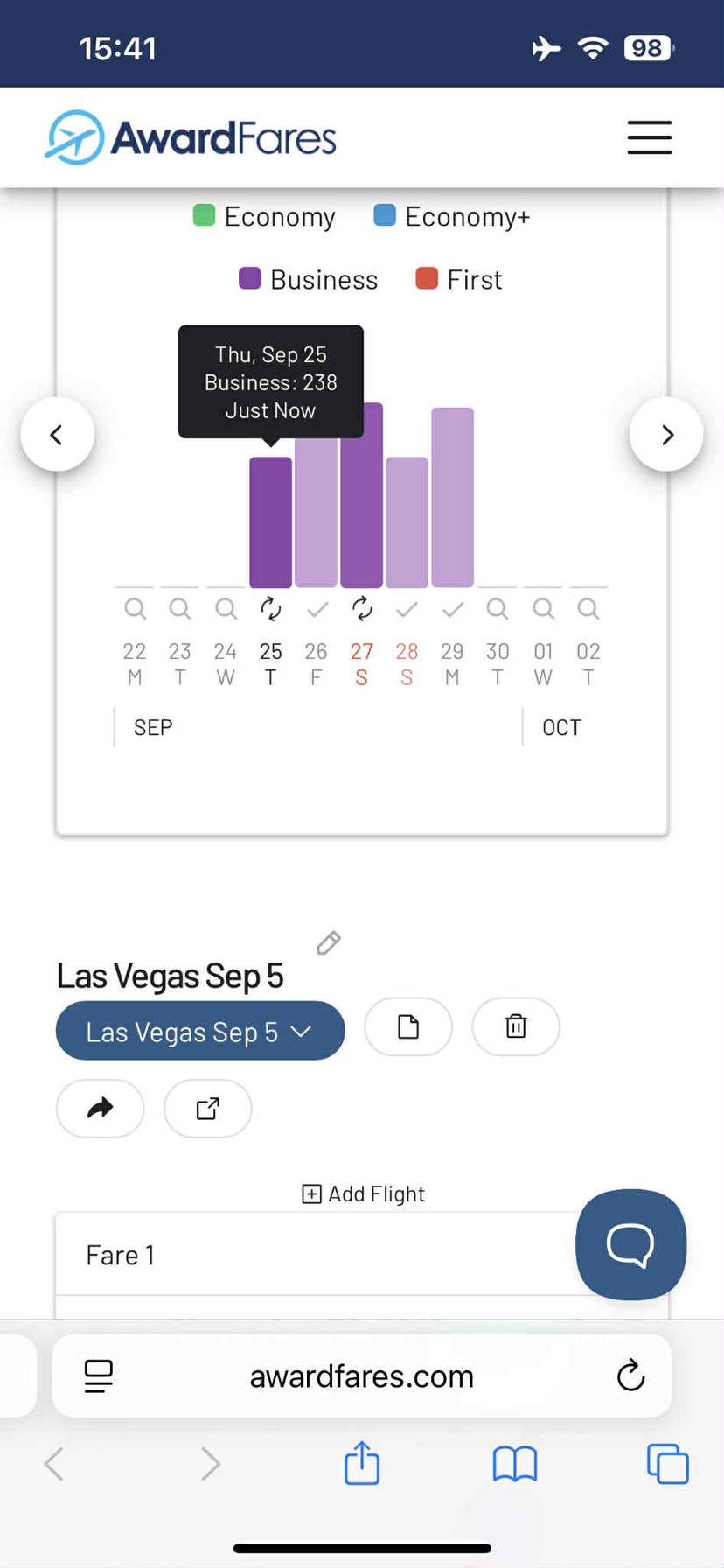Go to next dates with right chevron

click(666, 435)
